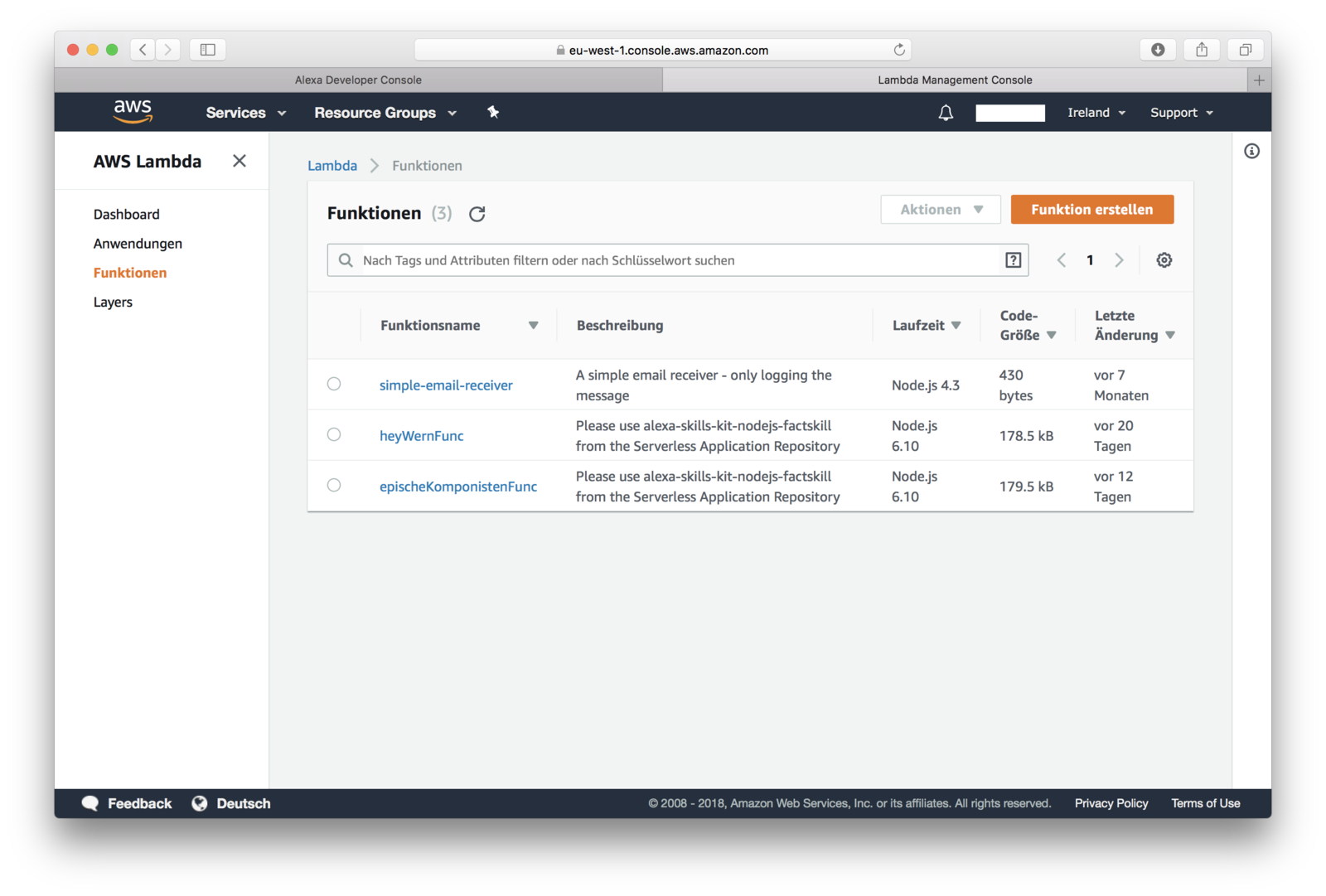Open the Ireland region dropdown
1326x896 pixels.
tap(1096, 113)
